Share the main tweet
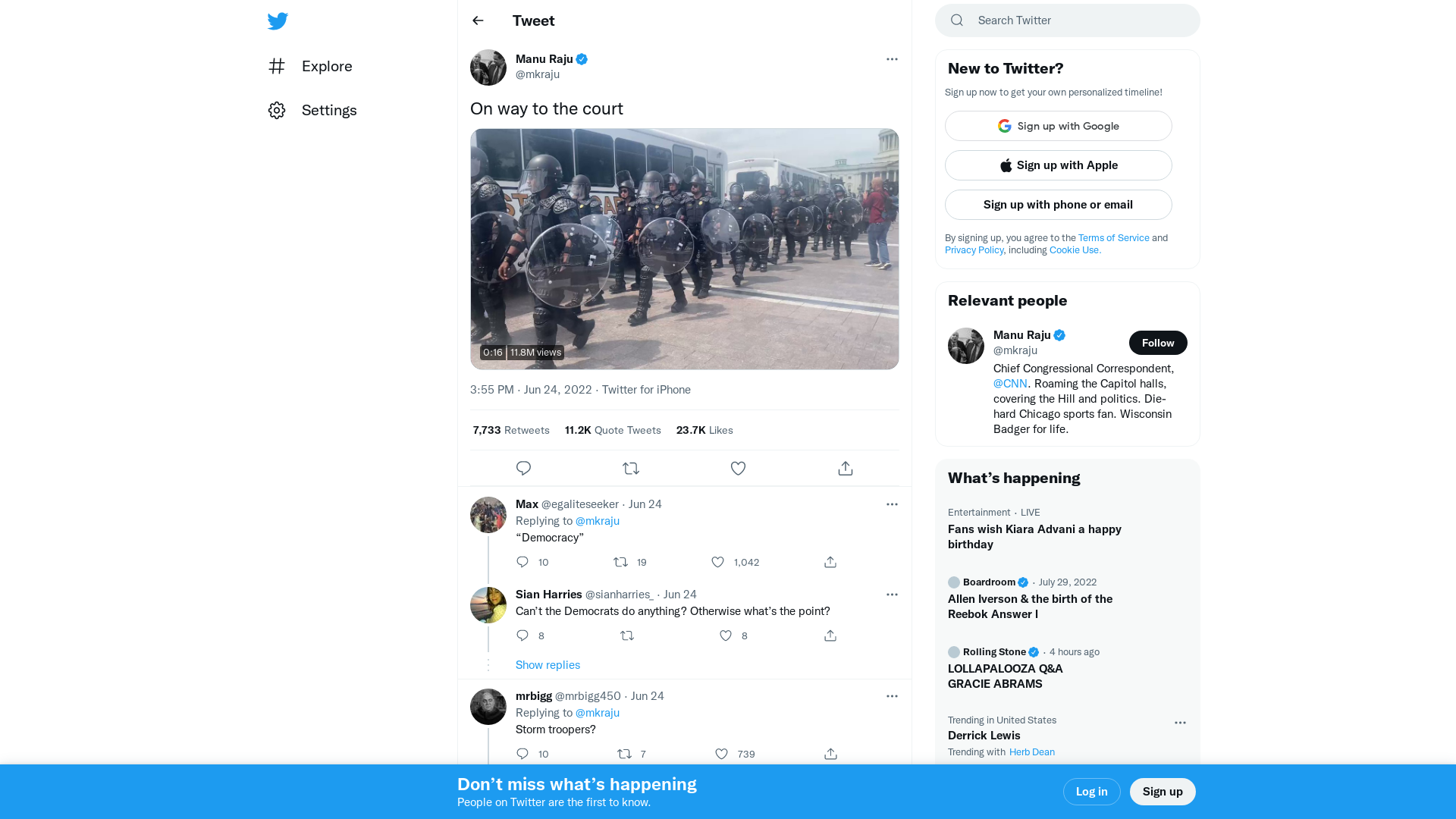The height and width of the screenshot is (819, 1456). point(846,469)
